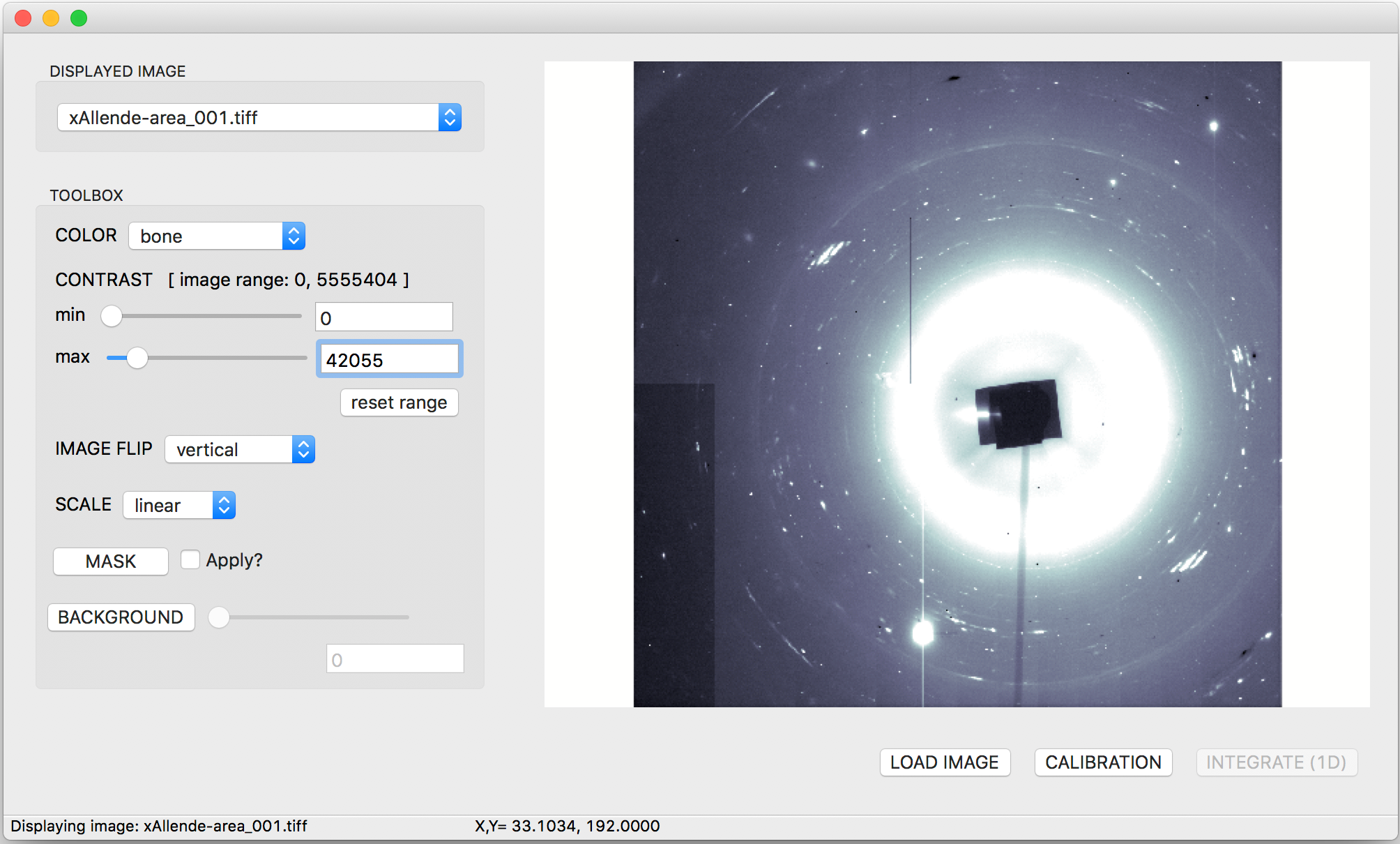
Task: Open the displayed image file dropdown
Action: click(259, 117)
